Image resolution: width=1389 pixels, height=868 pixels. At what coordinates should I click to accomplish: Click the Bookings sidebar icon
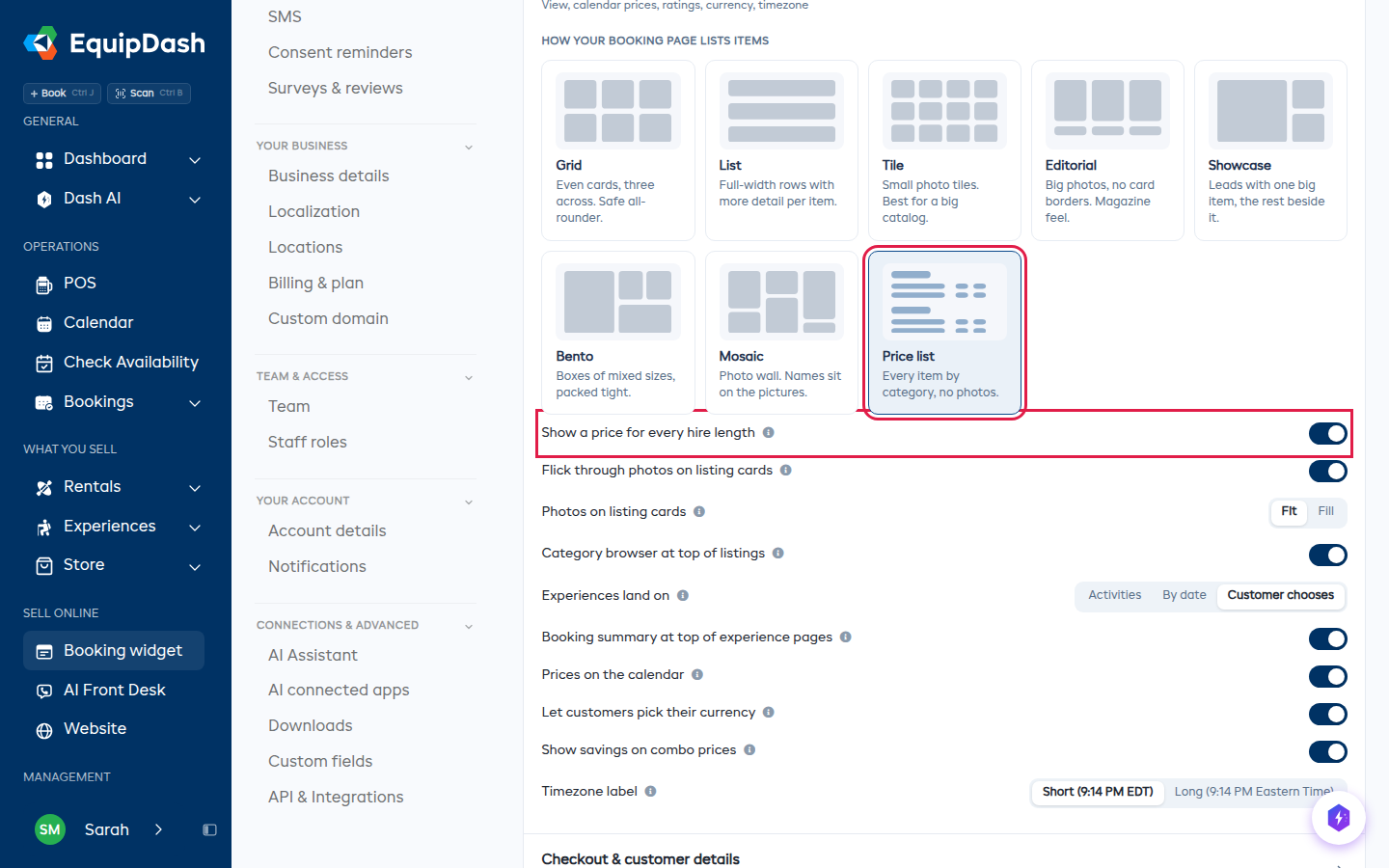[44, 403]
